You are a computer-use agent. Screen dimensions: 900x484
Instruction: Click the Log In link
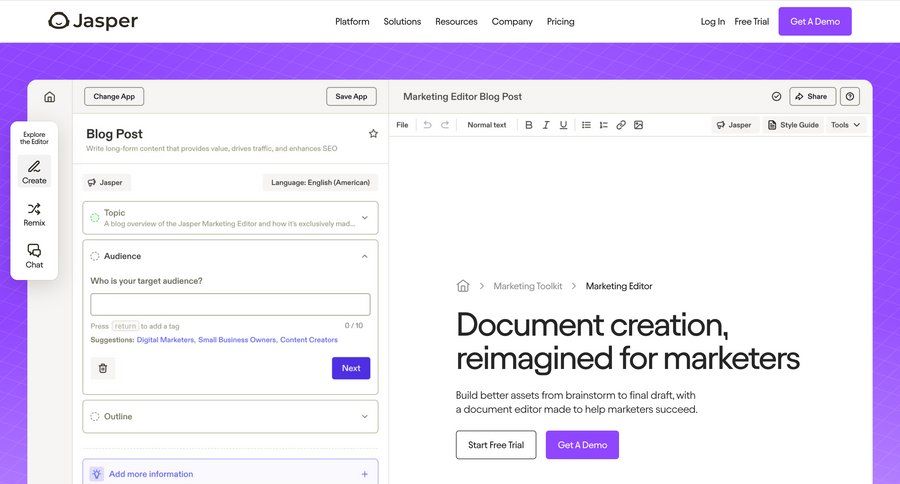712,21
